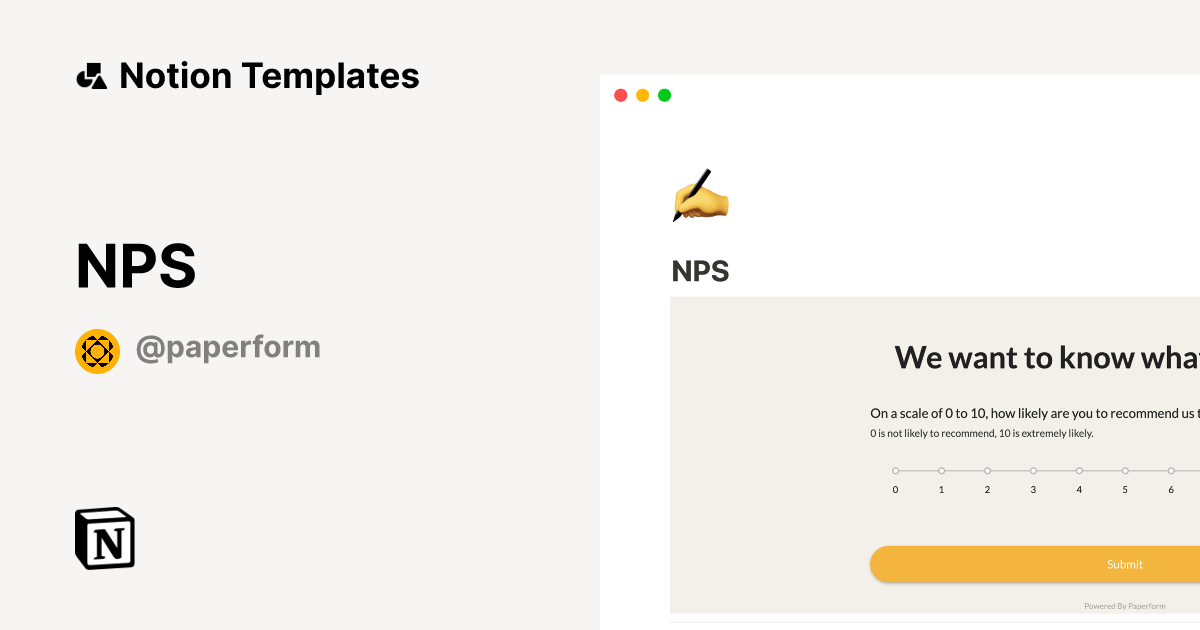Image resolution: width=1200 pixels, height=630 pixels.
Task: Click the writing hand emoji above the form
Action: point(700,196)
